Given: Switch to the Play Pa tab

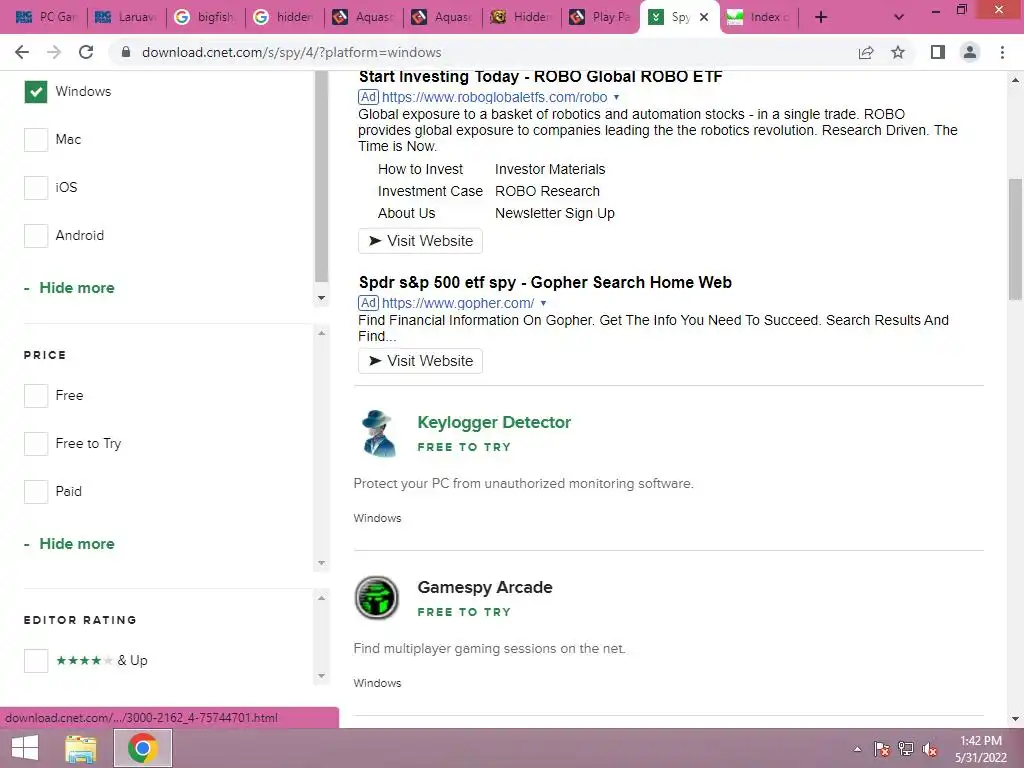Looking at the screenshot, I should (601, 17).
